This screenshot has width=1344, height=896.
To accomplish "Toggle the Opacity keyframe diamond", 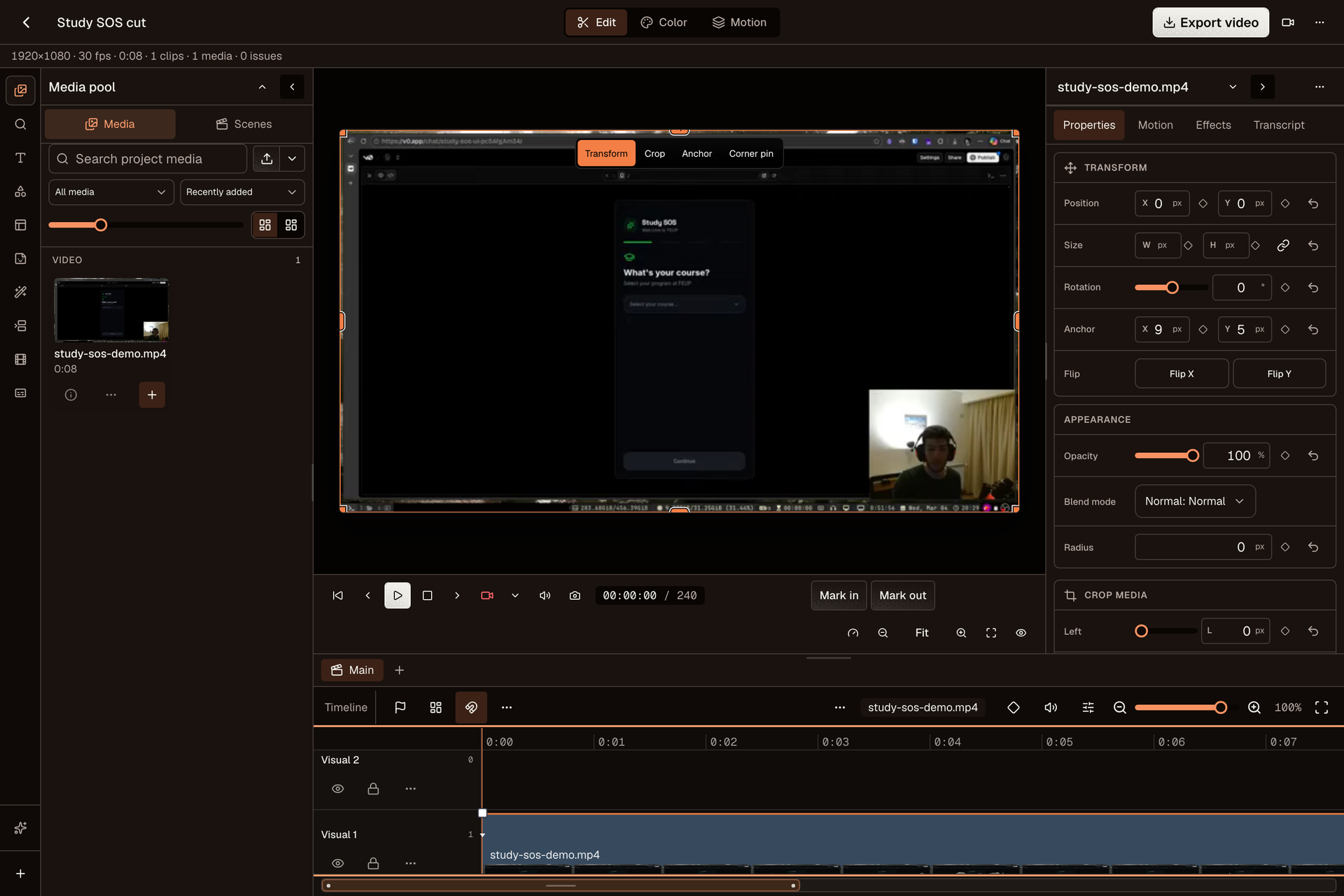I will pyautogui.click(x=1285, y=456).
